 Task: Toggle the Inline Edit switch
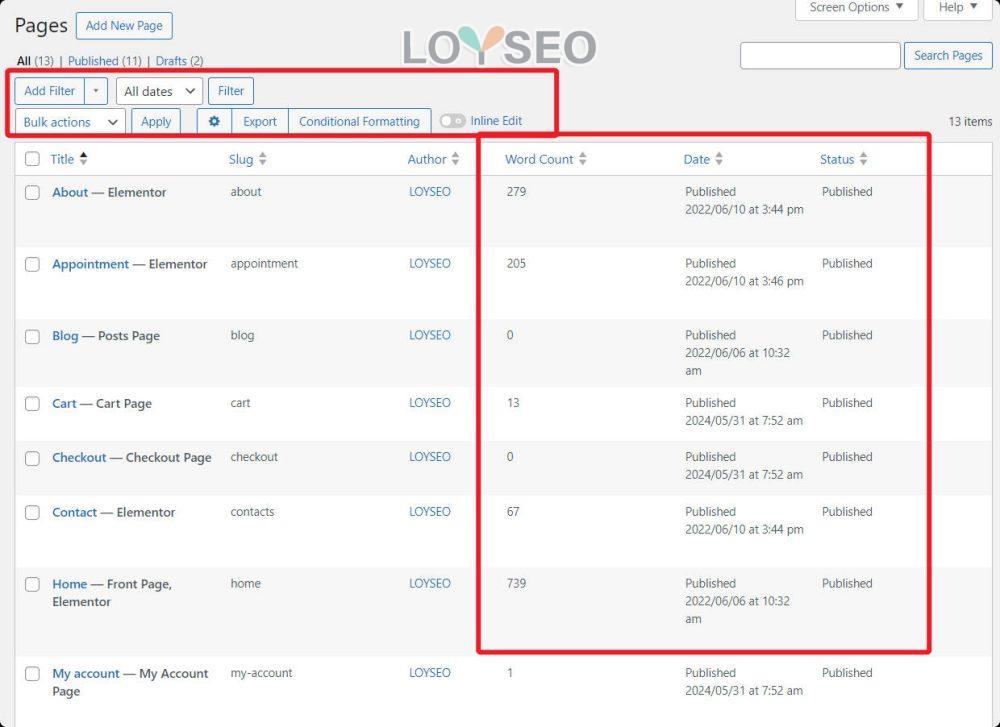[x=452, y=121]
